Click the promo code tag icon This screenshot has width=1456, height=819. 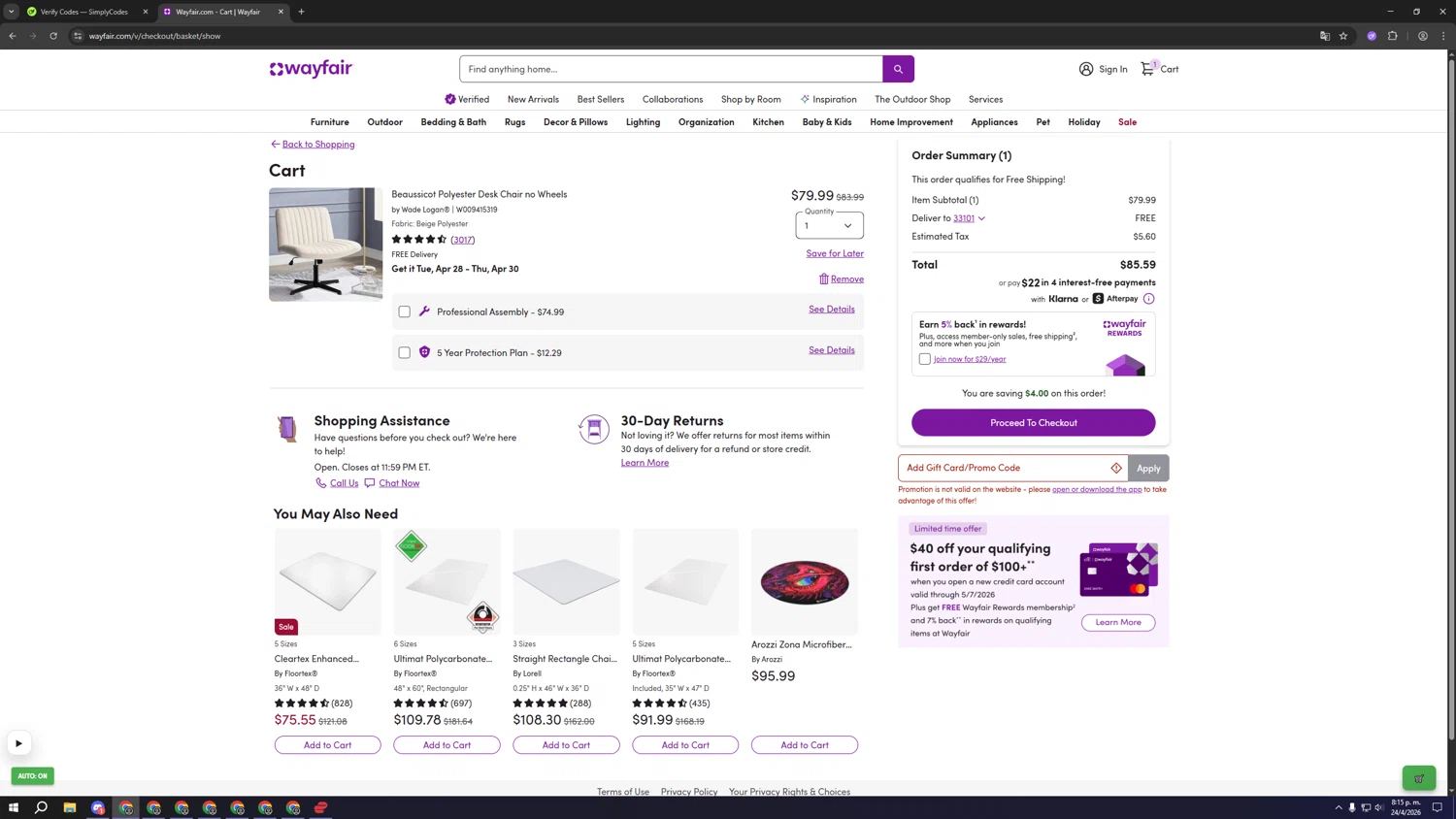(x=1116, y=468)
